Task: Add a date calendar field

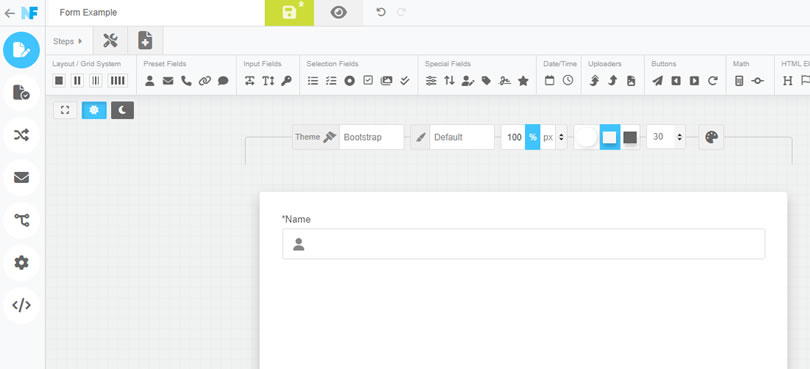Action: (550, 81)
